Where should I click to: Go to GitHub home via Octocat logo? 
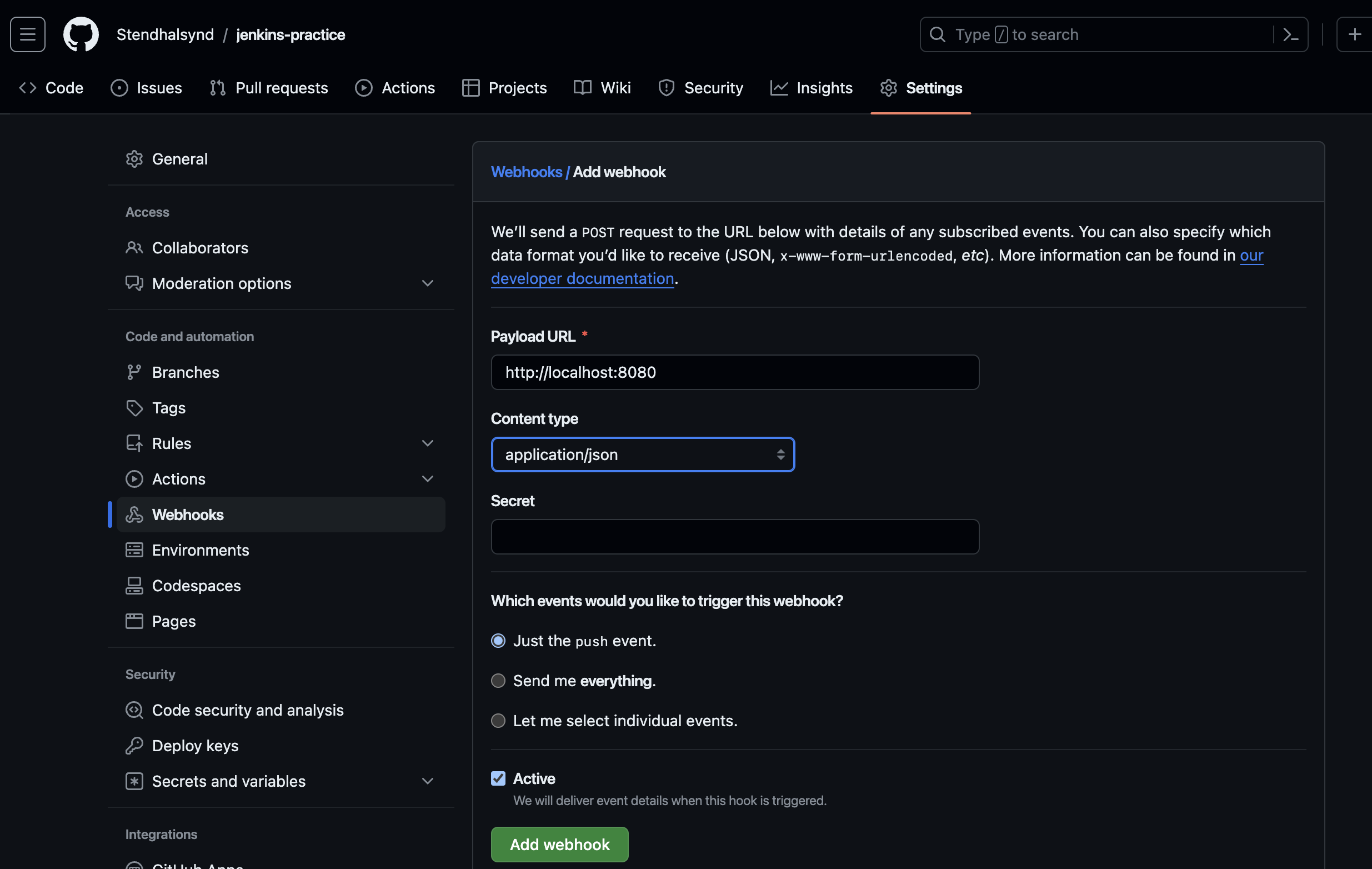(81, 34)
